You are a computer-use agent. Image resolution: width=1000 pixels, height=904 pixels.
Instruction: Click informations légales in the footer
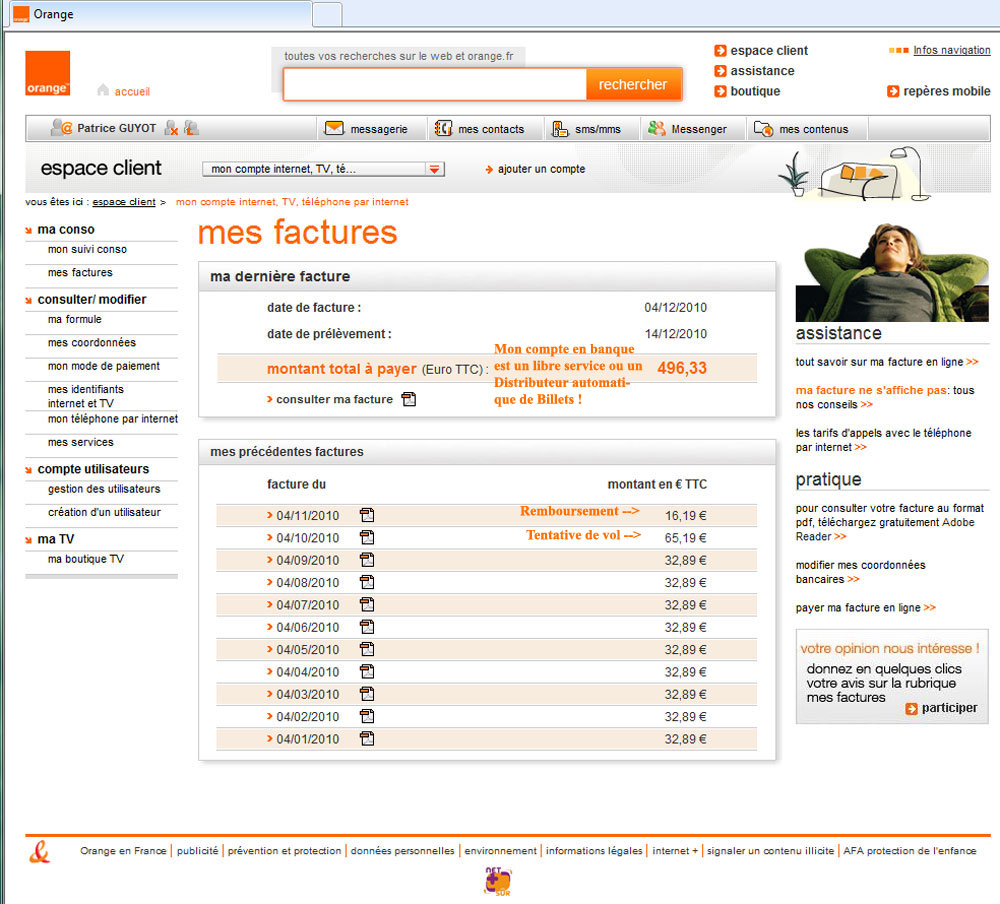point(594,850)
